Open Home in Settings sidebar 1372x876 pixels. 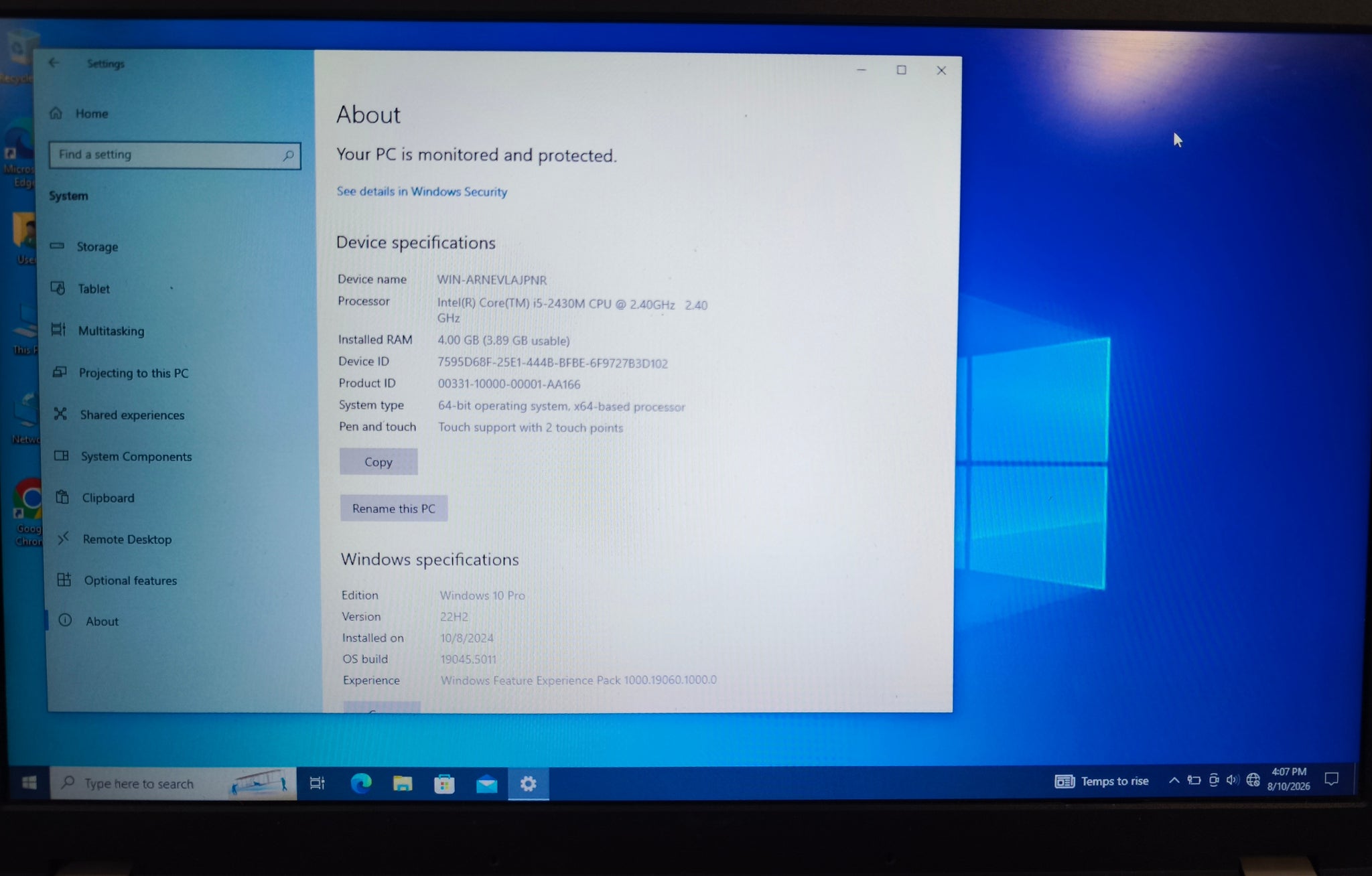click(79, 113)
